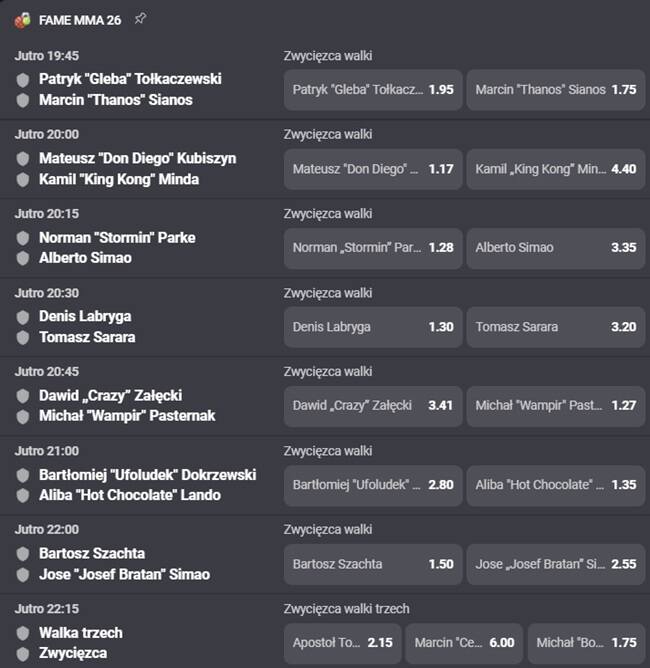Pick Alberto Simao to win at 3.35
Screen dimensions: 650x668
click(556, 248)
